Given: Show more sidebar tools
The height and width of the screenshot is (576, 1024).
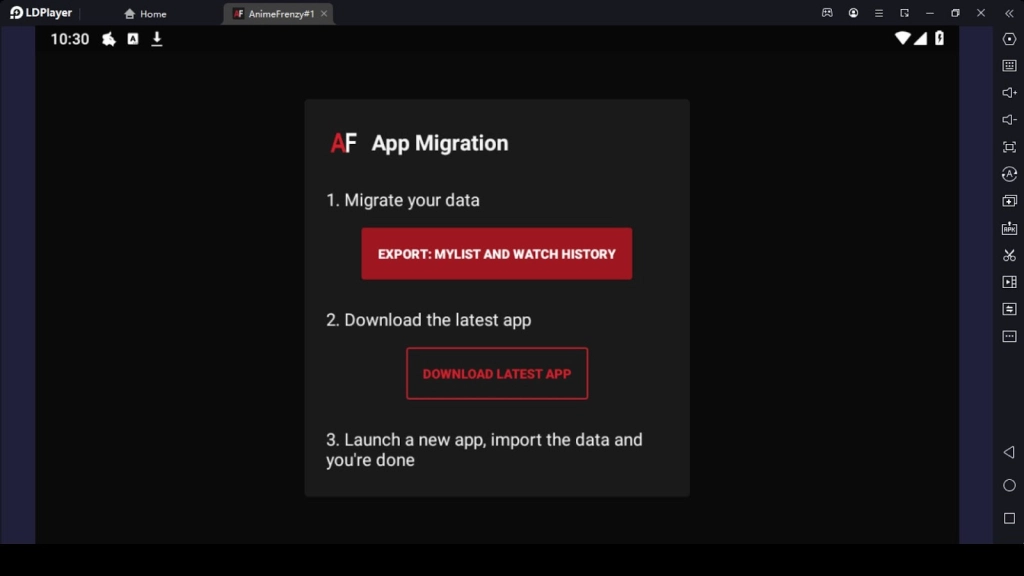Looking at the screenshot, I should (x=1009, y=336).
